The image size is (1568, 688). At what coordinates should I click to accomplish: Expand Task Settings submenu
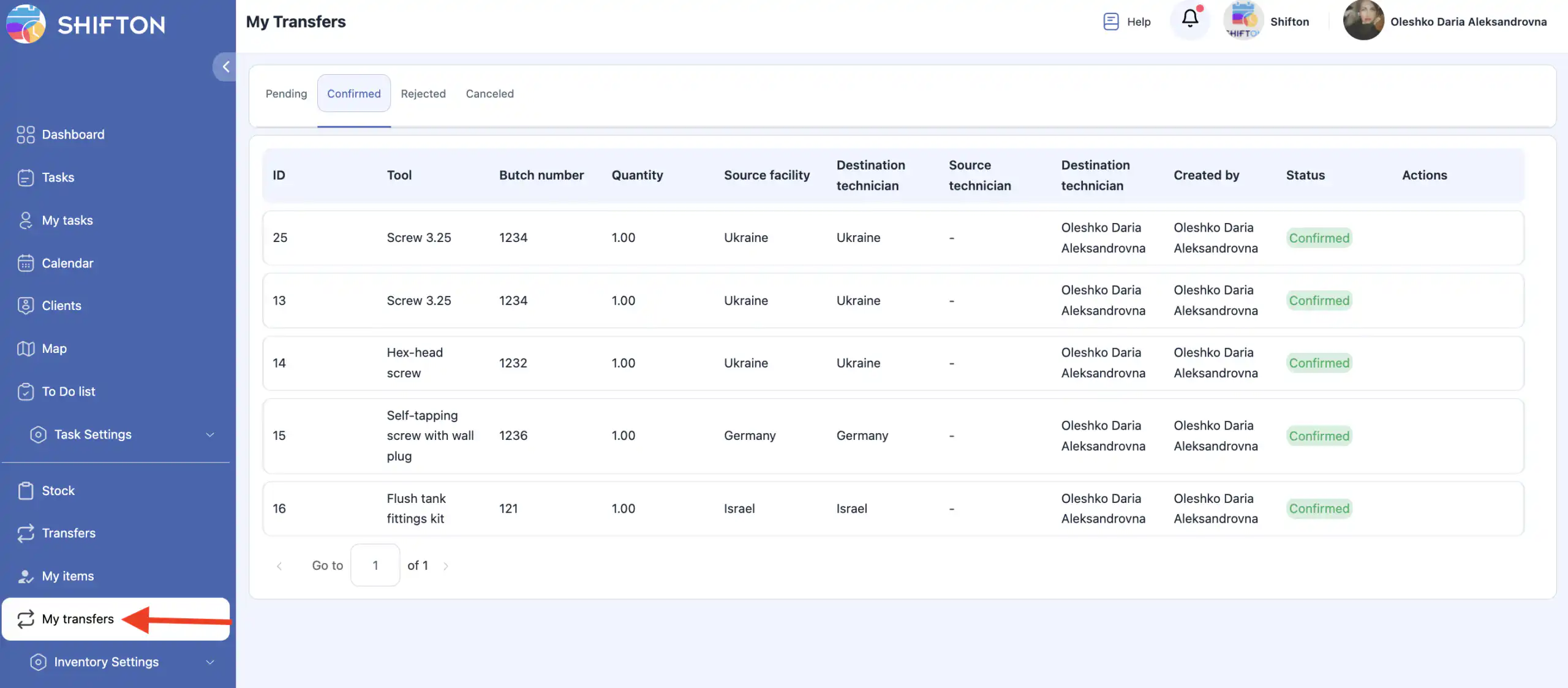[209, 434]
